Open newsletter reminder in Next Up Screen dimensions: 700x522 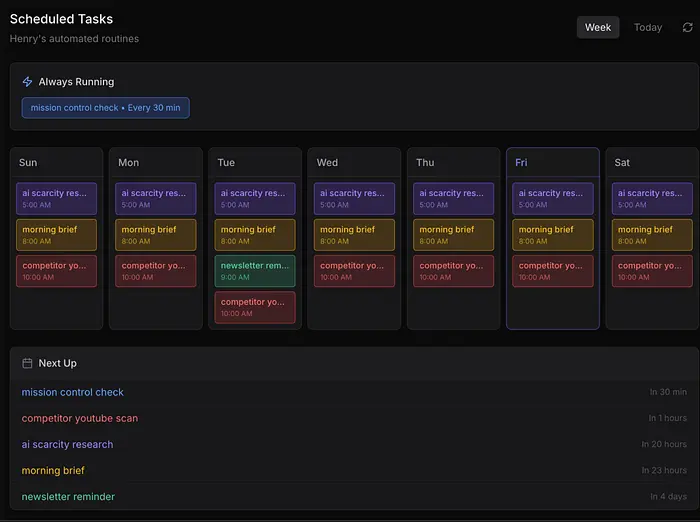click(x=68, y=497)
